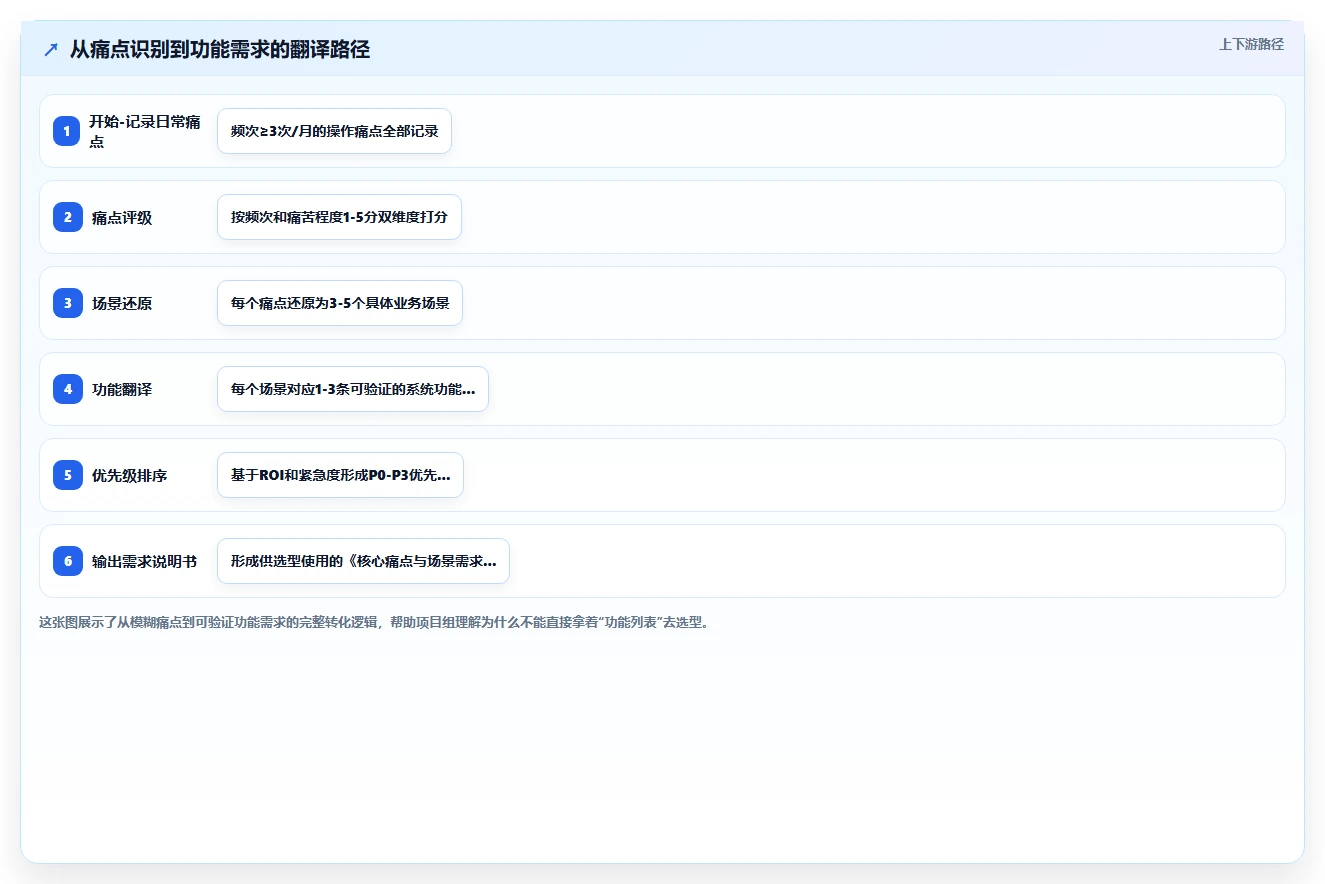The width and height of the screenshot is (1325, 884).
Task: Click the 优先级排序 step label
Action: coord(130,475)
